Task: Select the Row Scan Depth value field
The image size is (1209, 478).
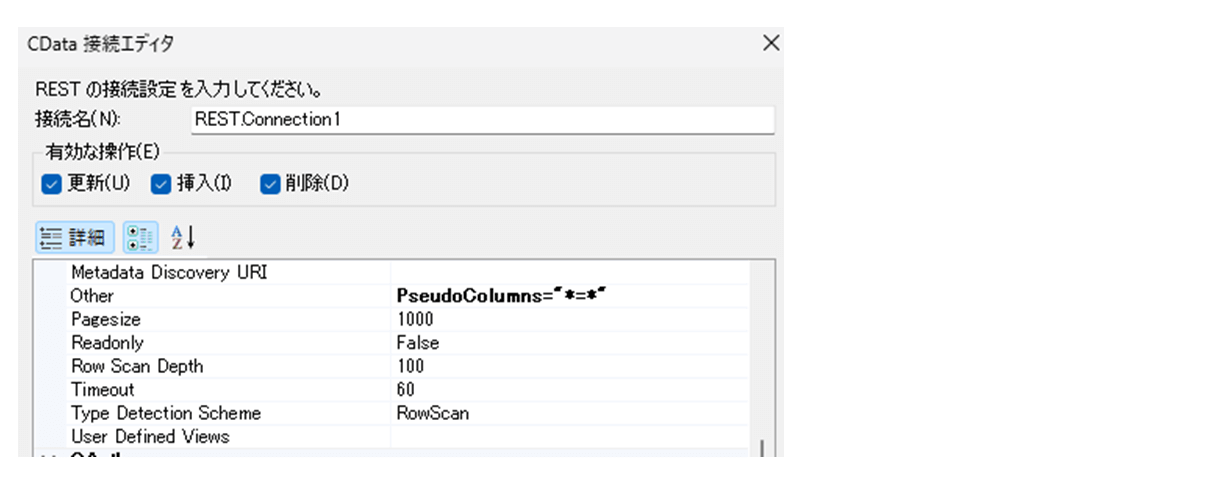Action: click(570, 366)
